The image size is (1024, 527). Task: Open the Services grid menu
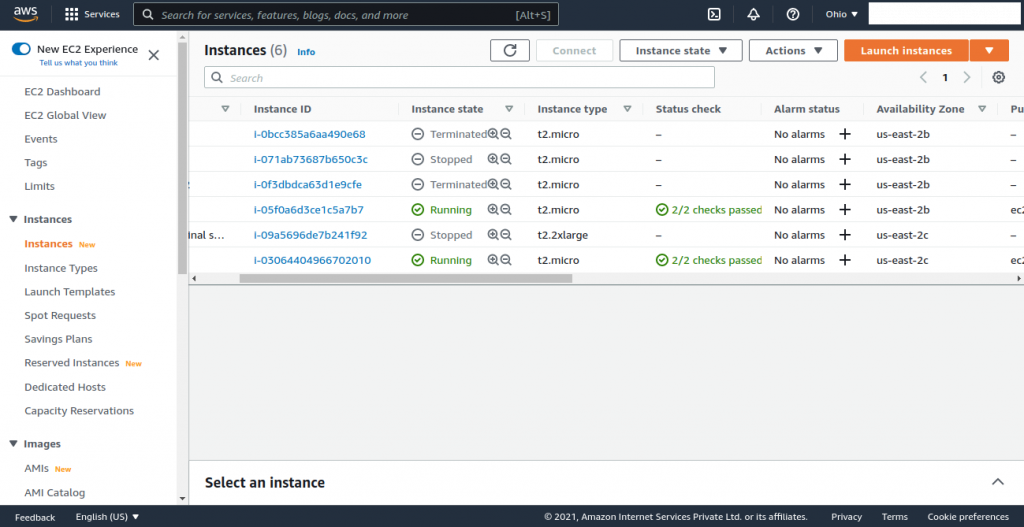coord(93,14)
